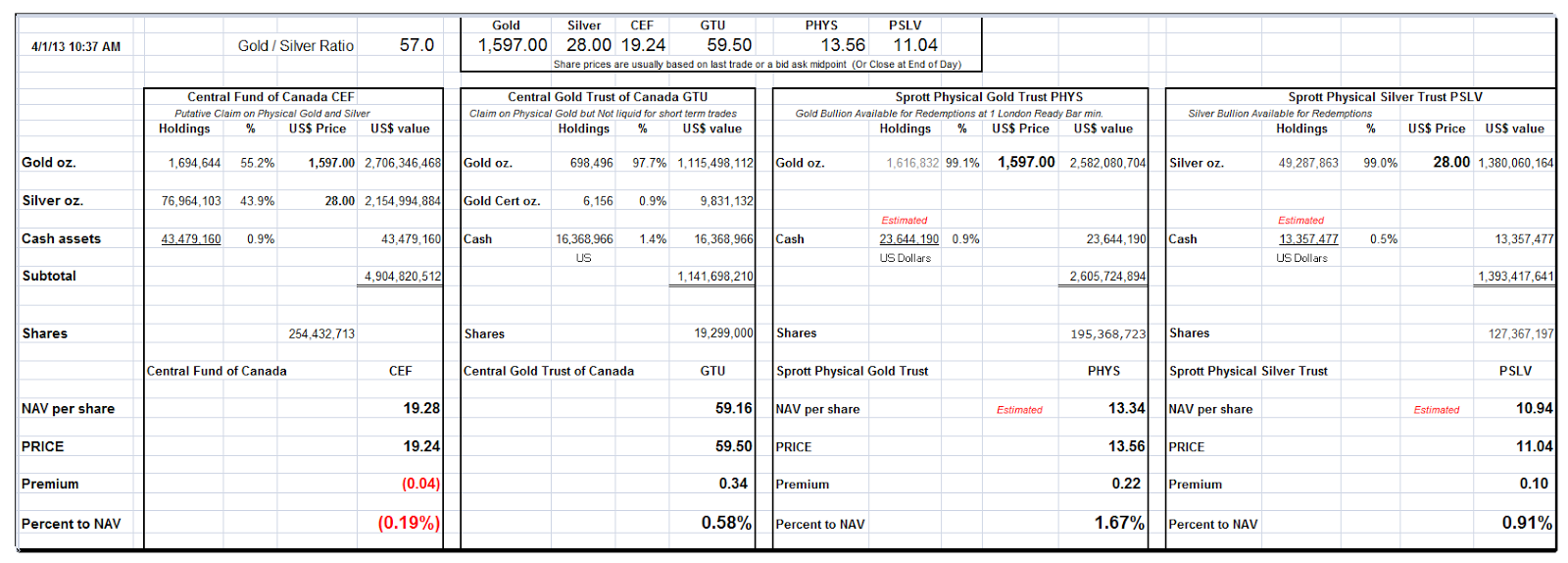Select PHYS shares count 195,368,723
This screenshot has width=1568, height=563.
pos(1108,334)
